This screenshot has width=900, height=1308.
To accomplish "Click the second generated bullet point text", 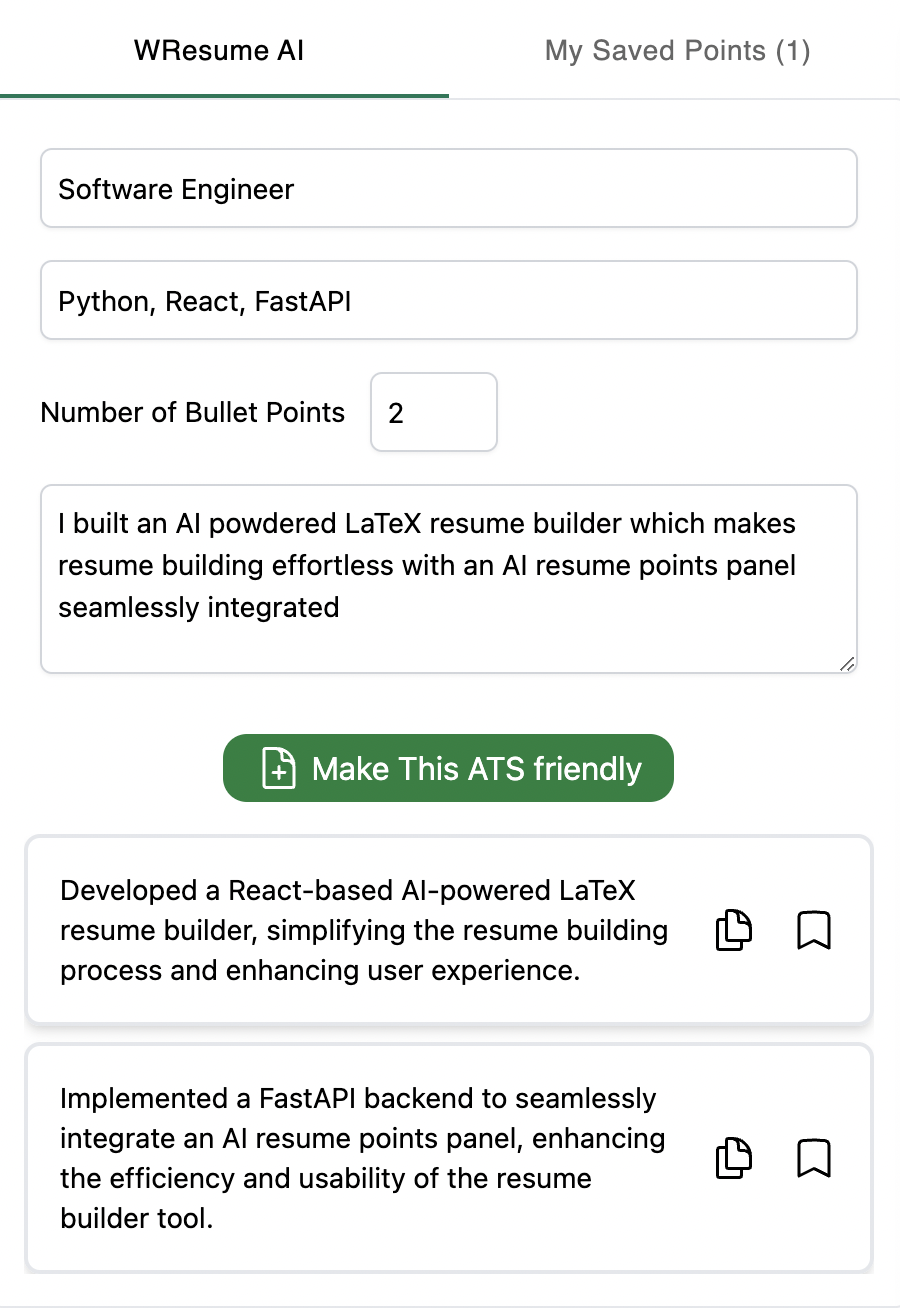I will (x=362, y=1158).
